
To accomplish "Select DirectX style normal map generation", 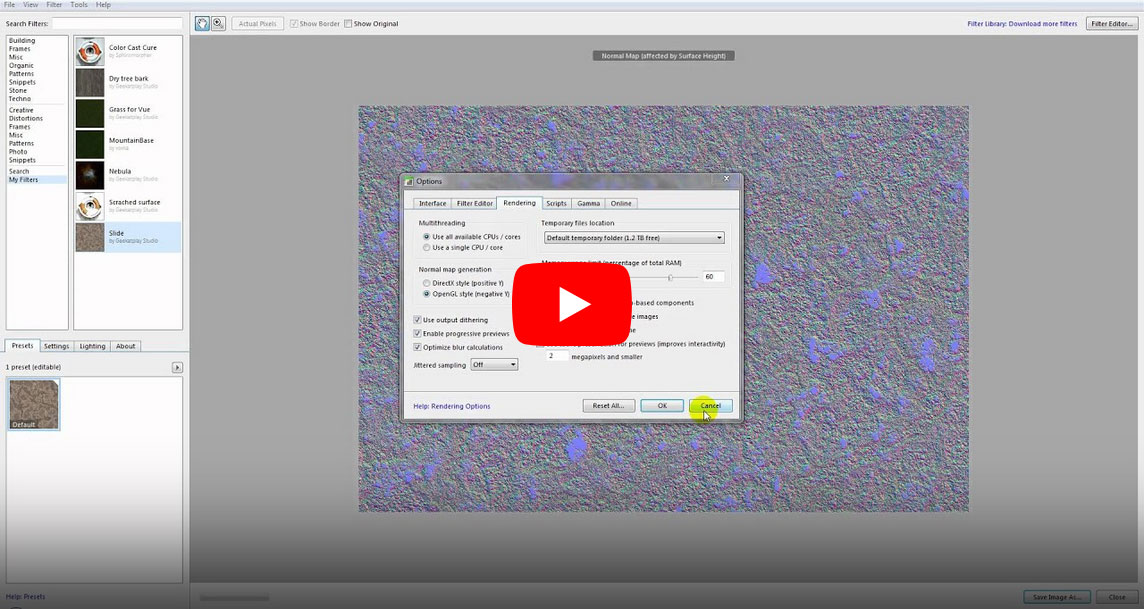I will click(427, 283).
